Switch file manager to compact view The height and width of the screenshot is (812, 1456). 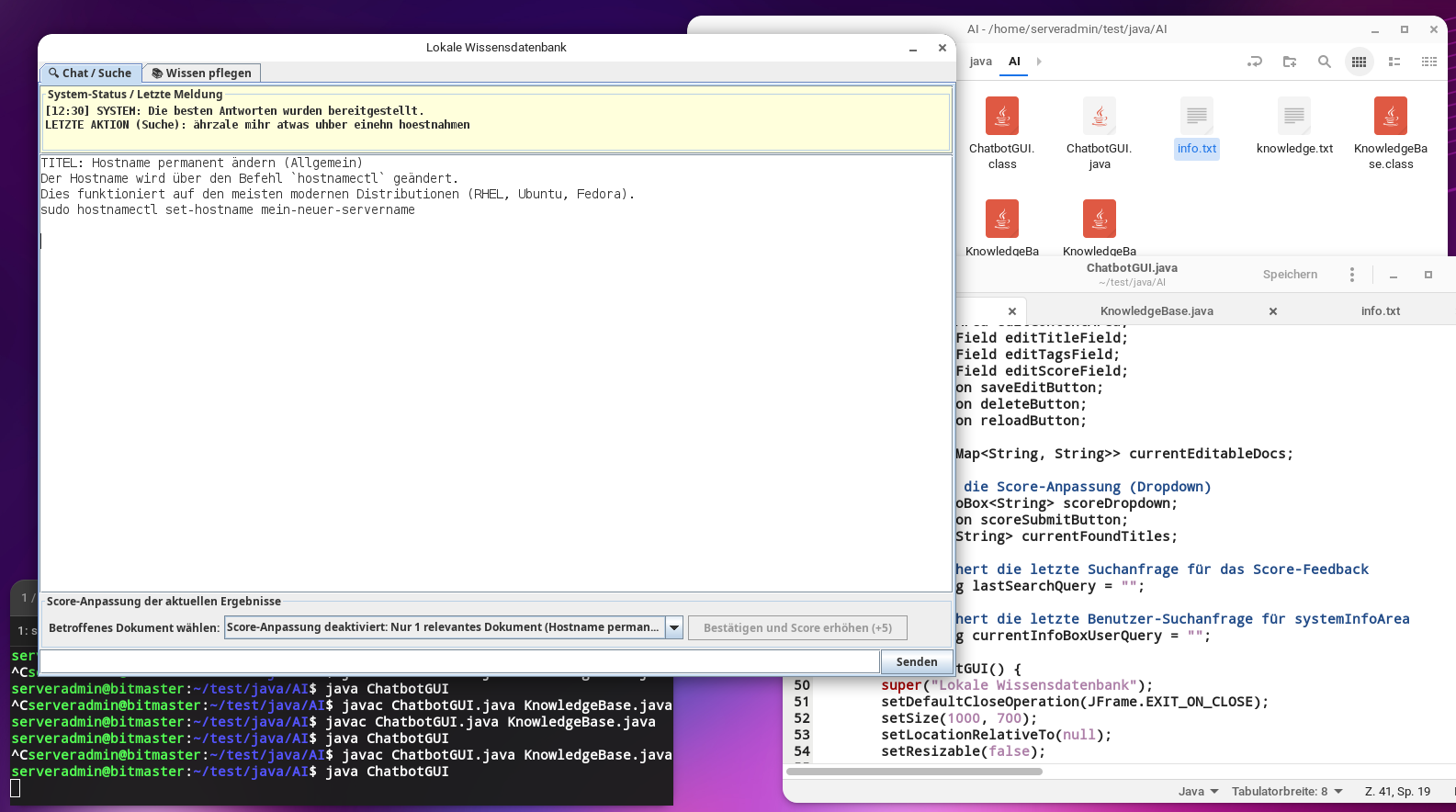tap(1428, 62)
